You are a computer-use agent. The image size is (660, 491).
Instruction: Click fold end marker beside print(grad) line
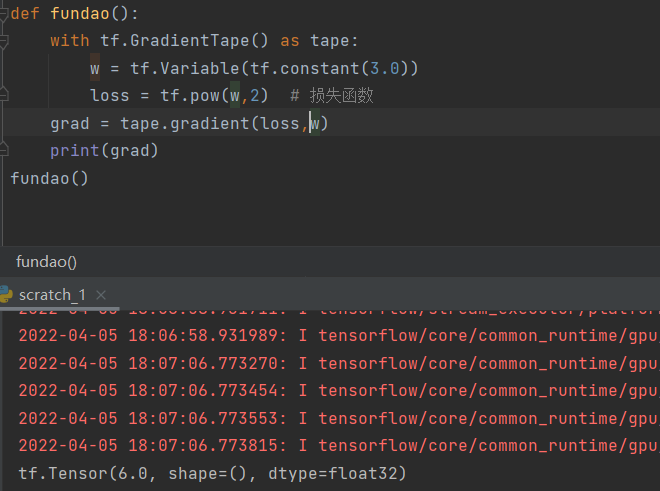[x=4, y=150]
